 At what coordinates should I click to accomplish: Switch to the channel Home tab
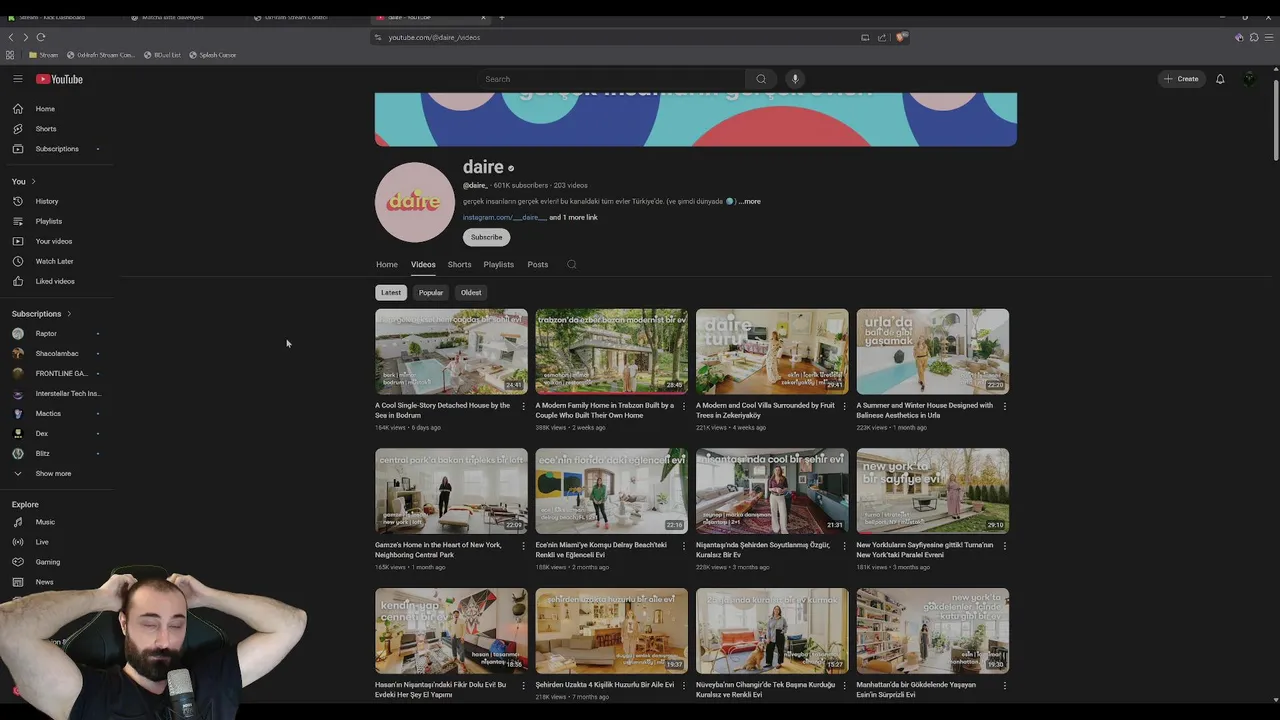pos(387,265)
